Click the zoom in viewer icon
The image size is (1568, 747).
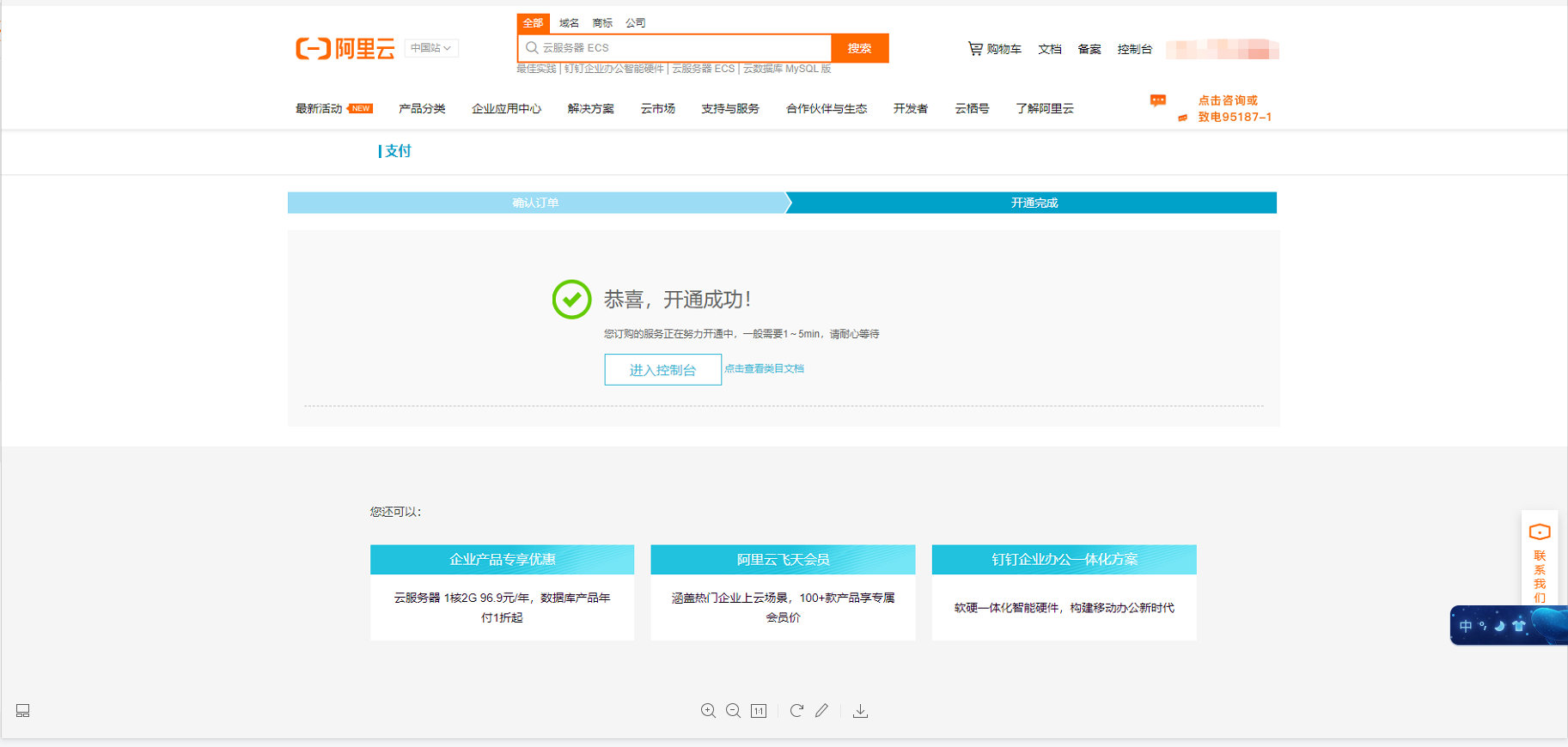click(x=708, y=711)
